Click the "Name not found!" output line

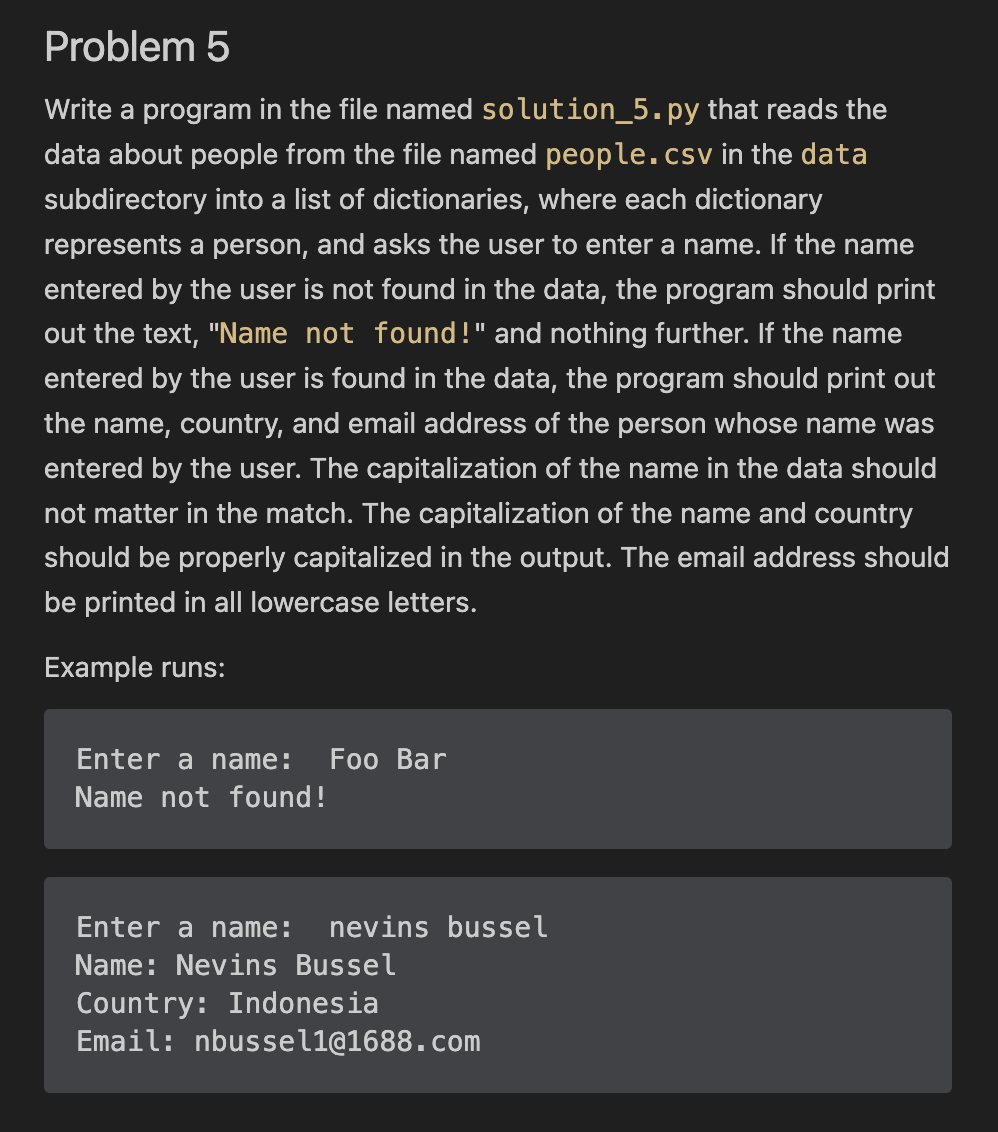coord(201,798)
